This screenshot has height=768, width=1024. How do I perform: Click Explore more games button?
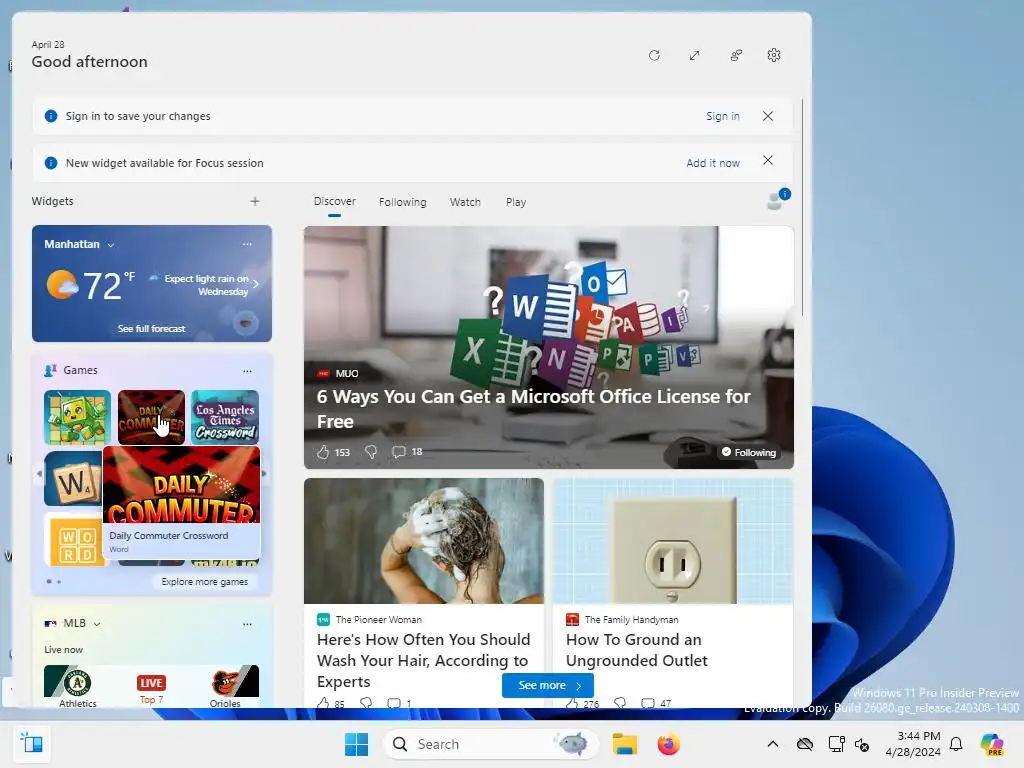pyautogui.click(x=204, y=581)
